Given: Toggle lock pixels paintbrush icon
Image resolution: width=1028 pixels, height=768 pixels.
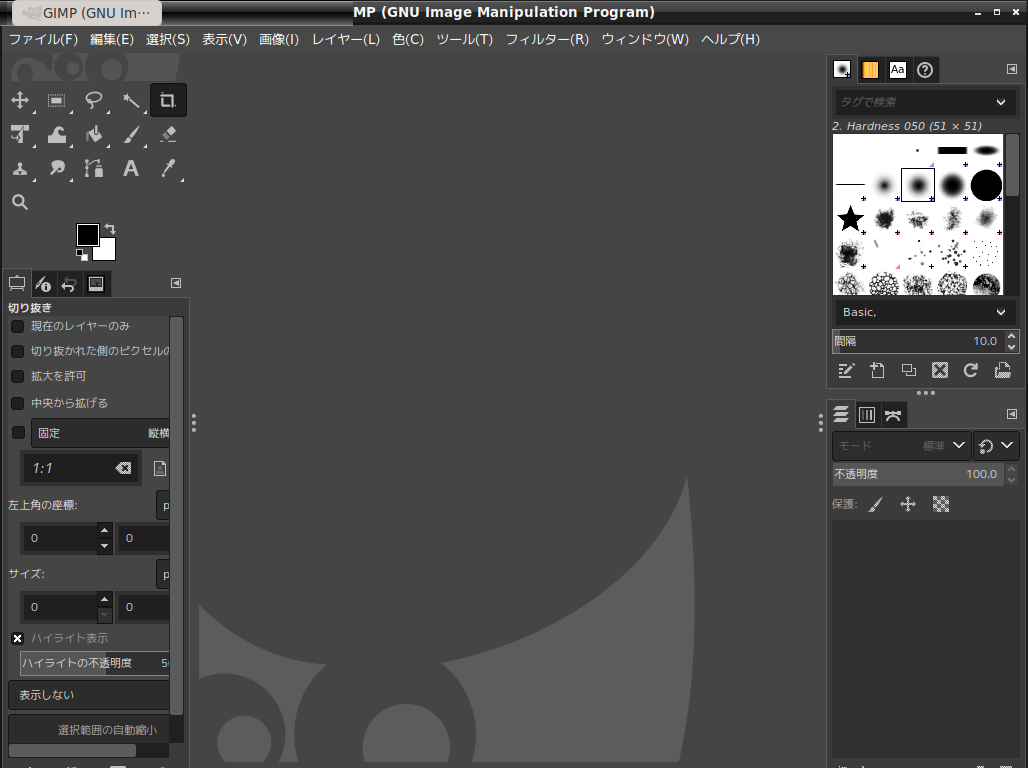Looking at the screenshot, I should tap(876, 504).
